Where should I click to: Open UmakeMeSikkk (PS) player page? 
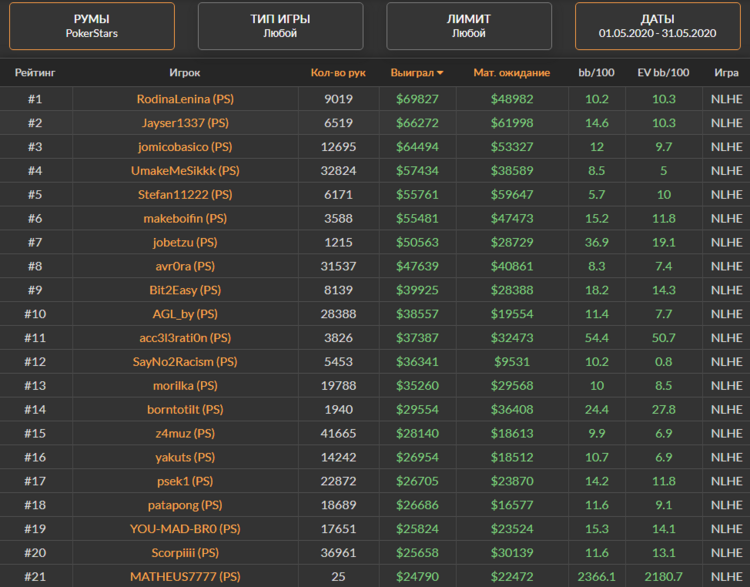click(x=185, y=171)
